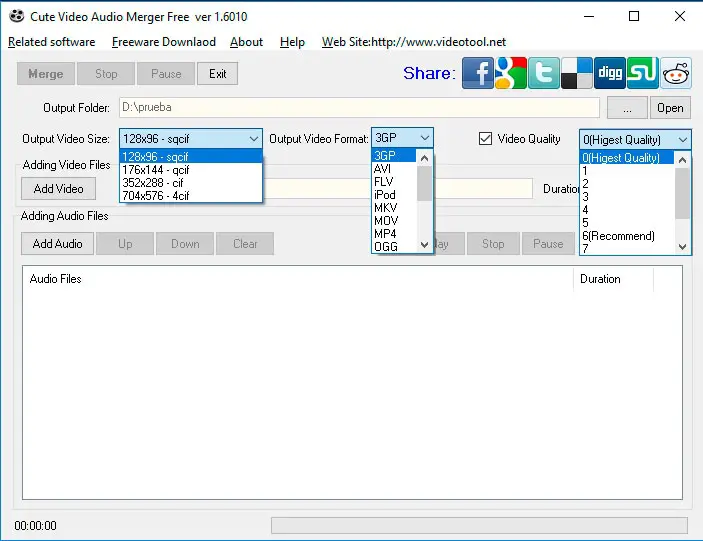The height and width of the screenshot is (541, 703).
Task: Open the About menu
Action: (246, 42)
